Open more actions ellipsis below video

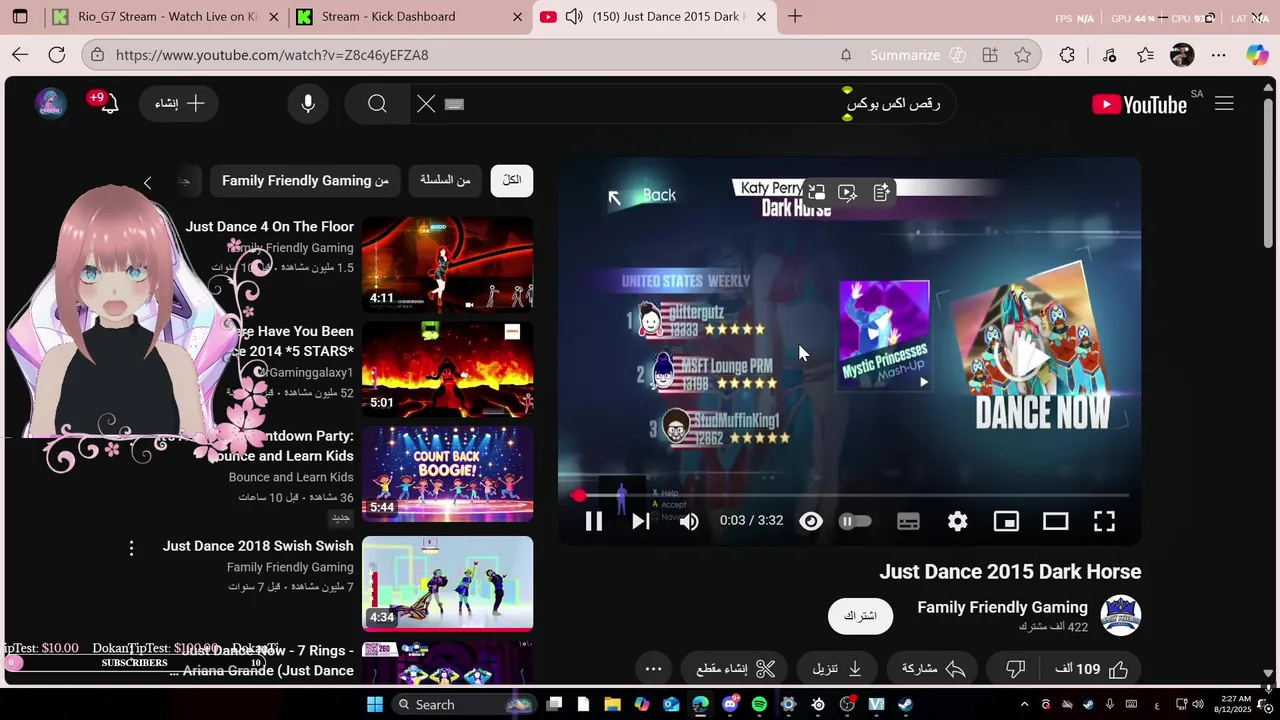point(653,669)
